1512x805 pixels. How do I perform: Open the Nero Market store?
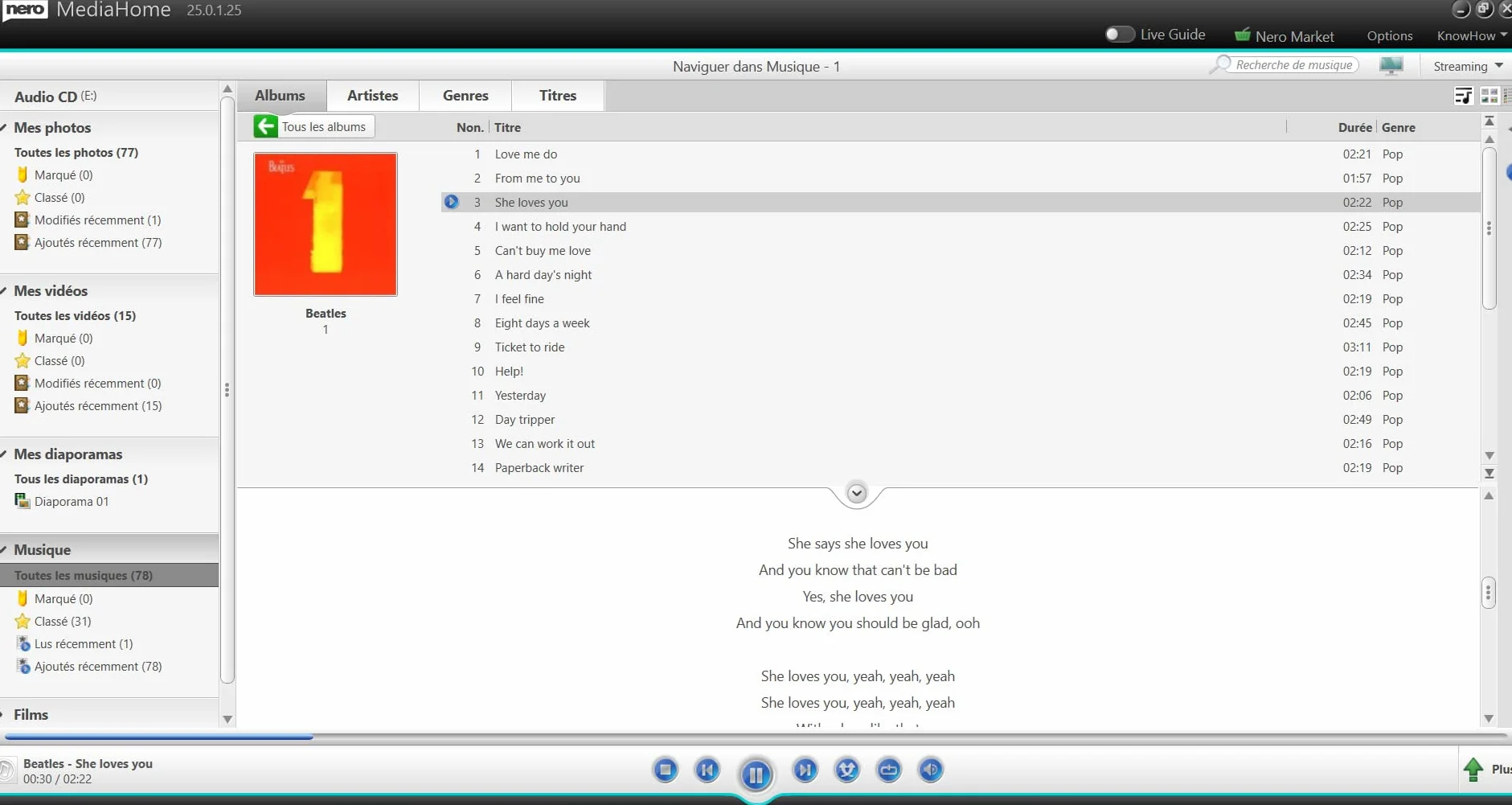(1284, 36)
